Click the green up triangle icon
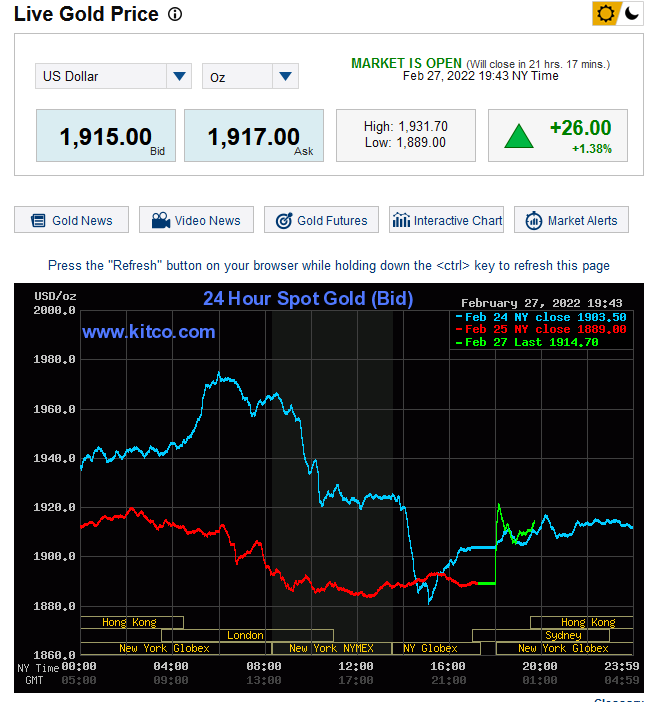The height and width of the screenshot is (702, 652). click(x=519, y=136)
